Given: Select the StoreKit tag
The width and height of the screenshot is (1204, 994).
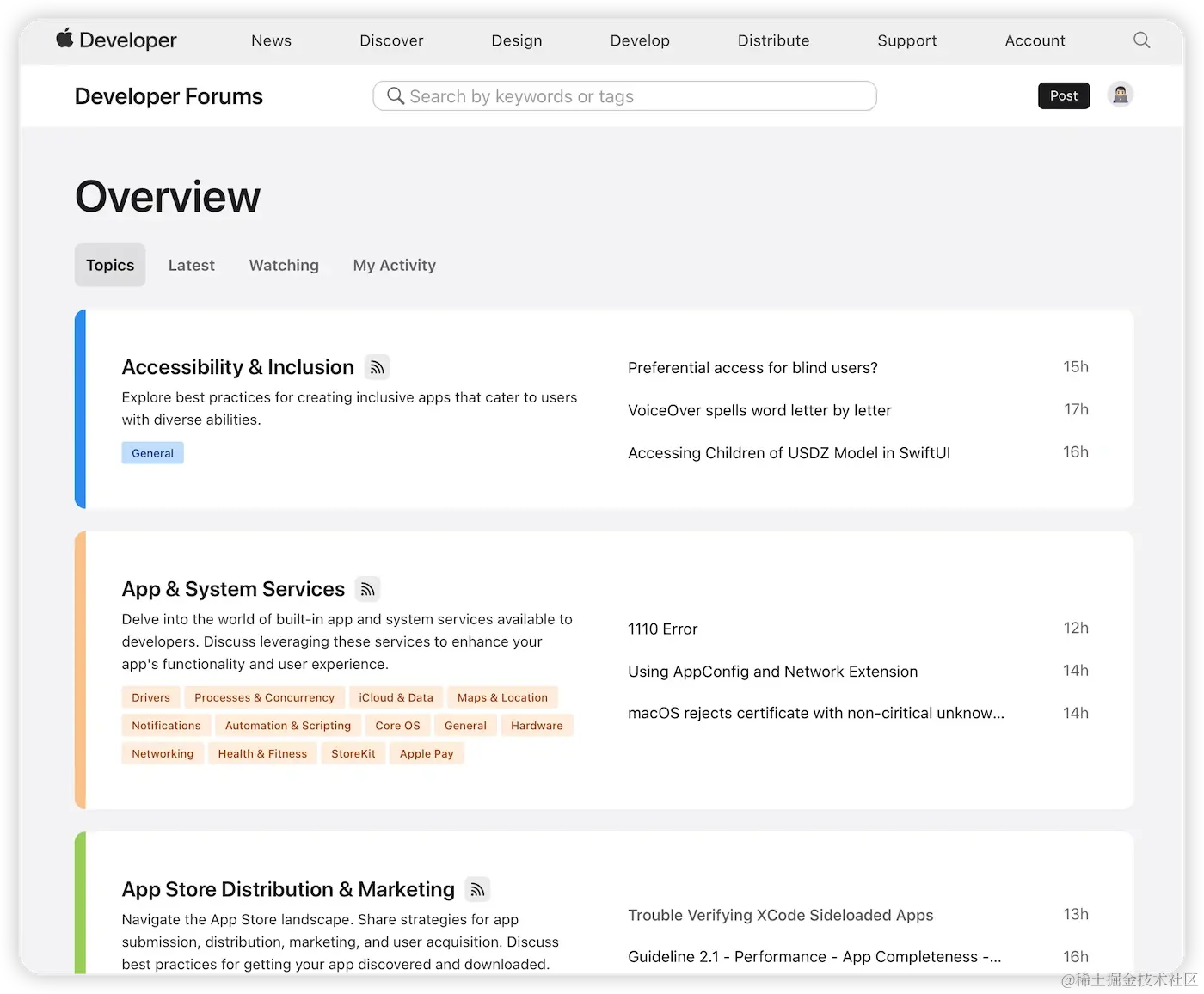Looking at the screenshot, I should pyautogui.click(x=353, y=753).
